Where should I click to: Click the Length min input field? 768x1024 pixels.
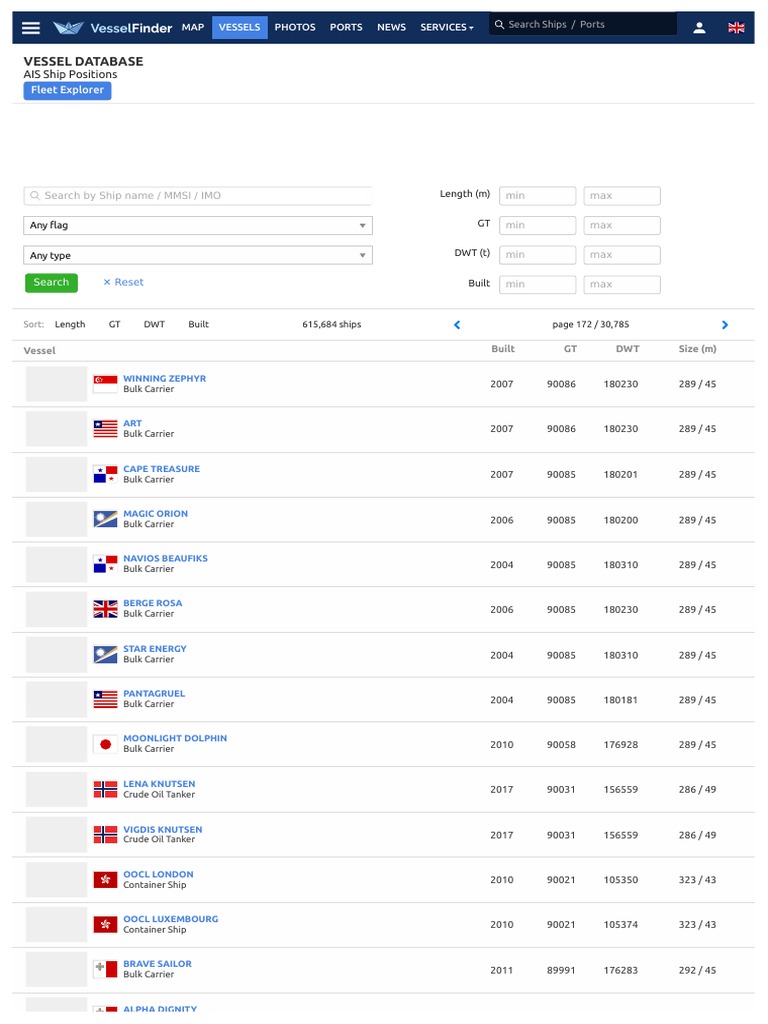pos(537,196)
